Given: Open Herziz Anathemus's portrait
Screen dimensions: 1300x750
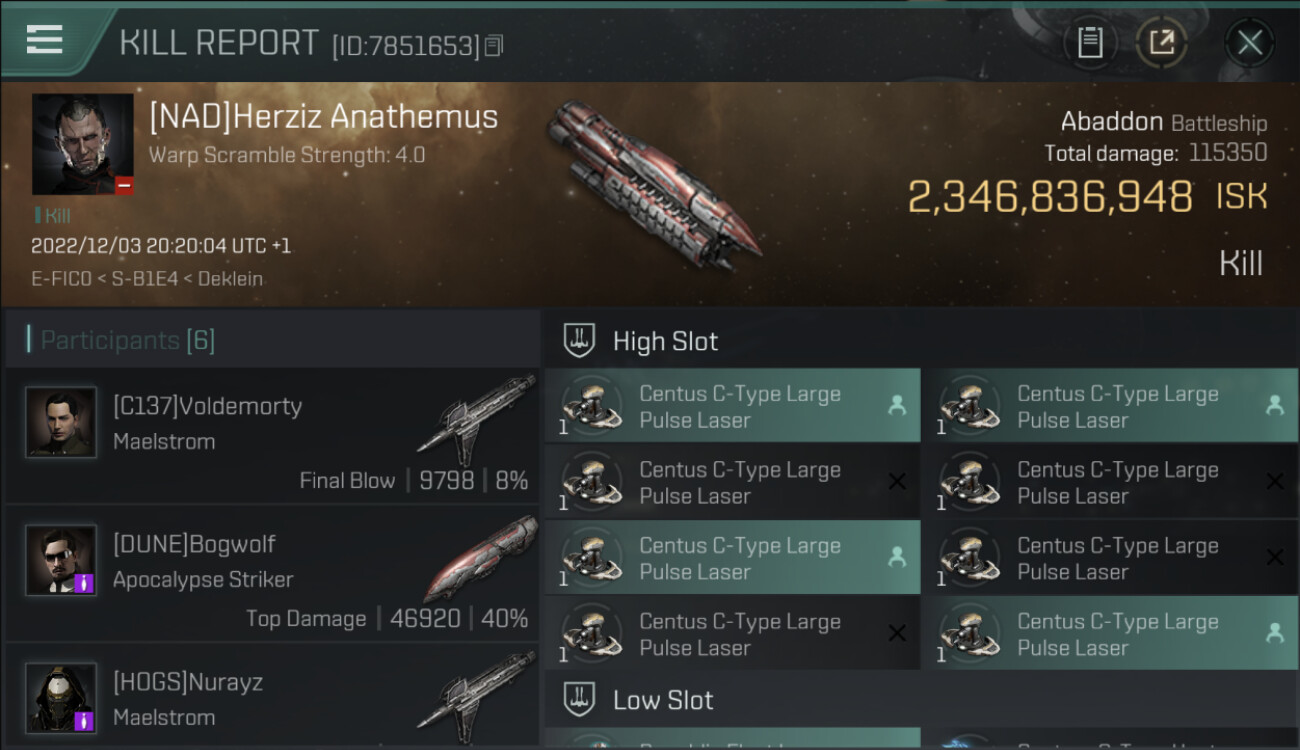Looking at the screenshot, I should point(82,144).
